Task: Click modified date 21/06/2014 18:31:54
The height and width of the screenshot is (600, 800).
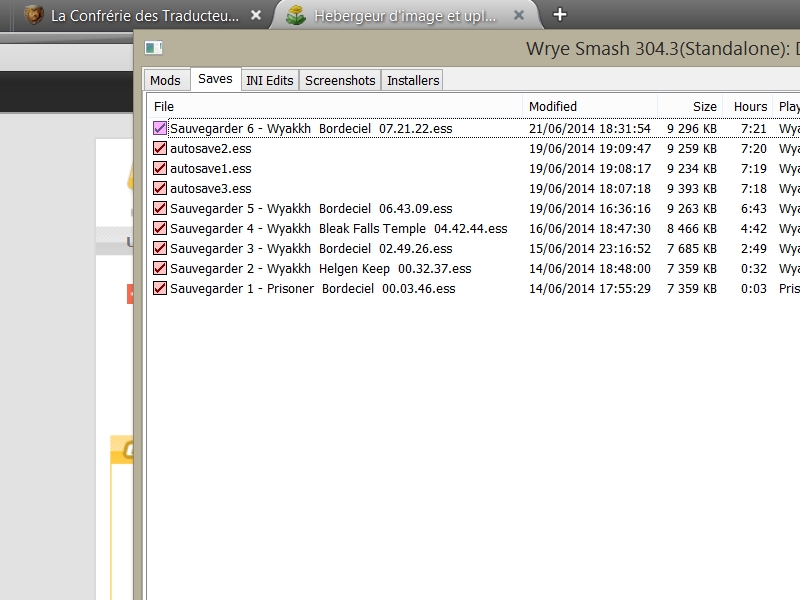Action: tap(590, 129)
